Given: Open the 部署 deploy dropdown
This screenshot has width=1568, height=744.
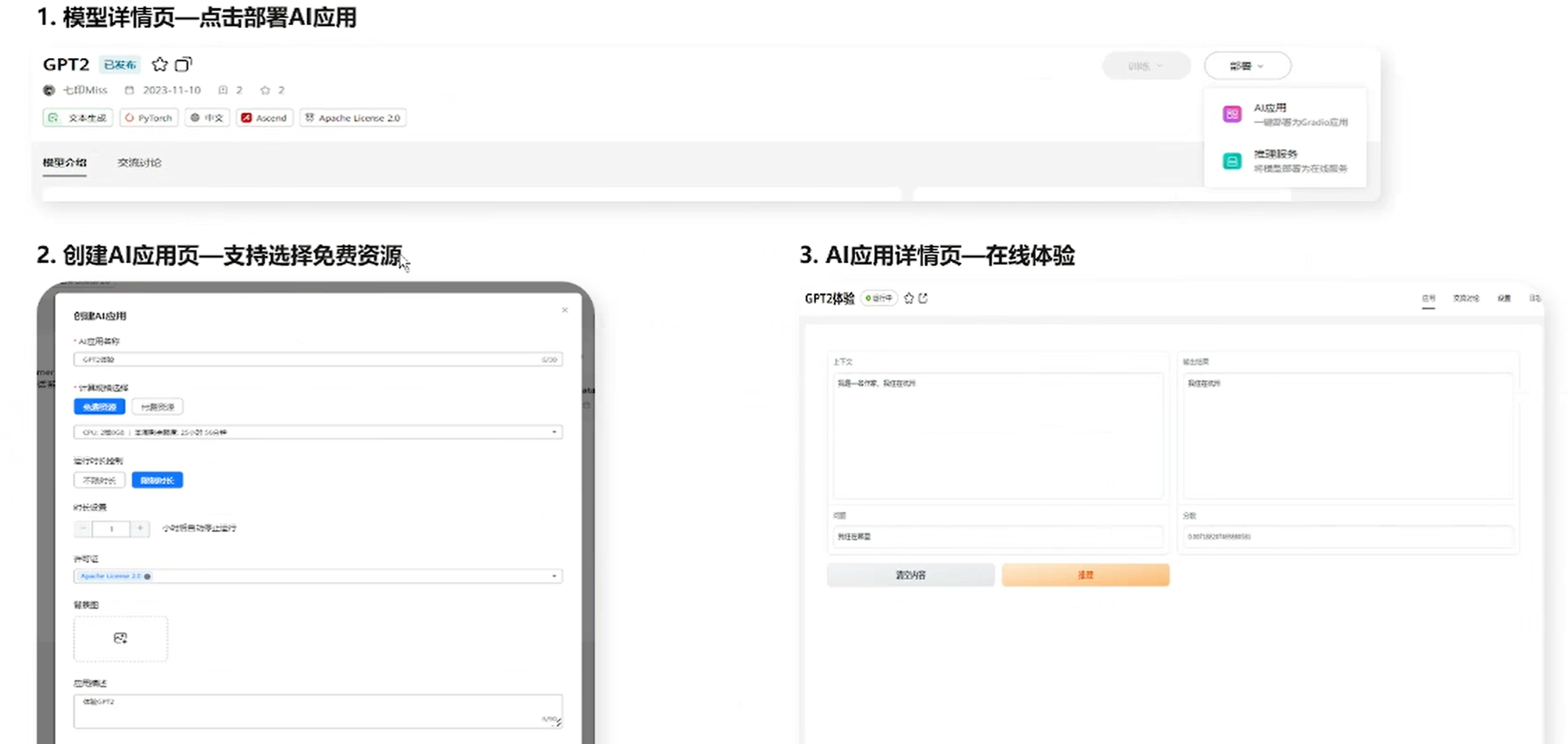Looking at the screenshot, I should click(x=1247, y=66).
